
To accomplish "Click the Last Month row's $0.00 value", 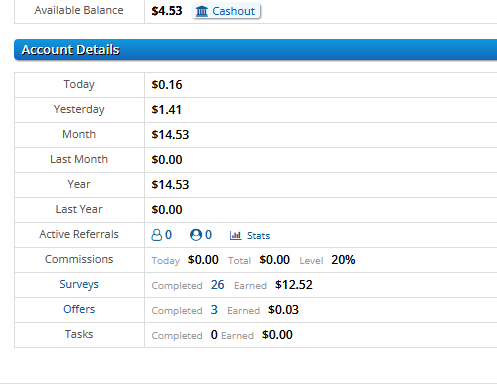I will (x=167, y=160).
